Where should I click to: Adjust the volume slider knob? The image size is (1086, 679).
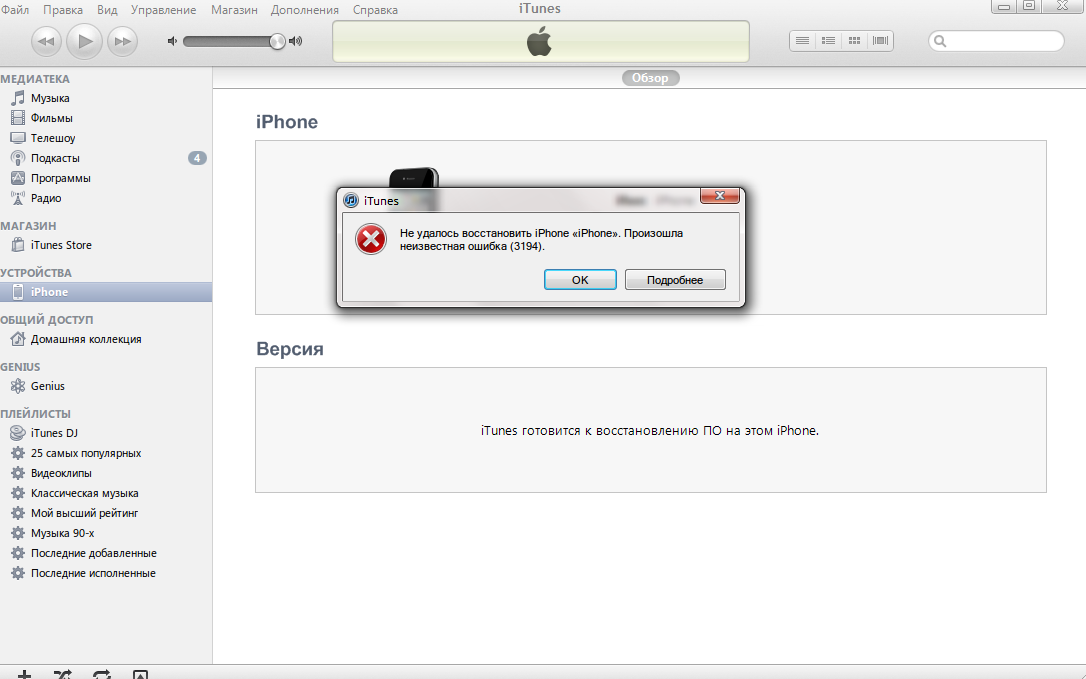click(277, 42)
